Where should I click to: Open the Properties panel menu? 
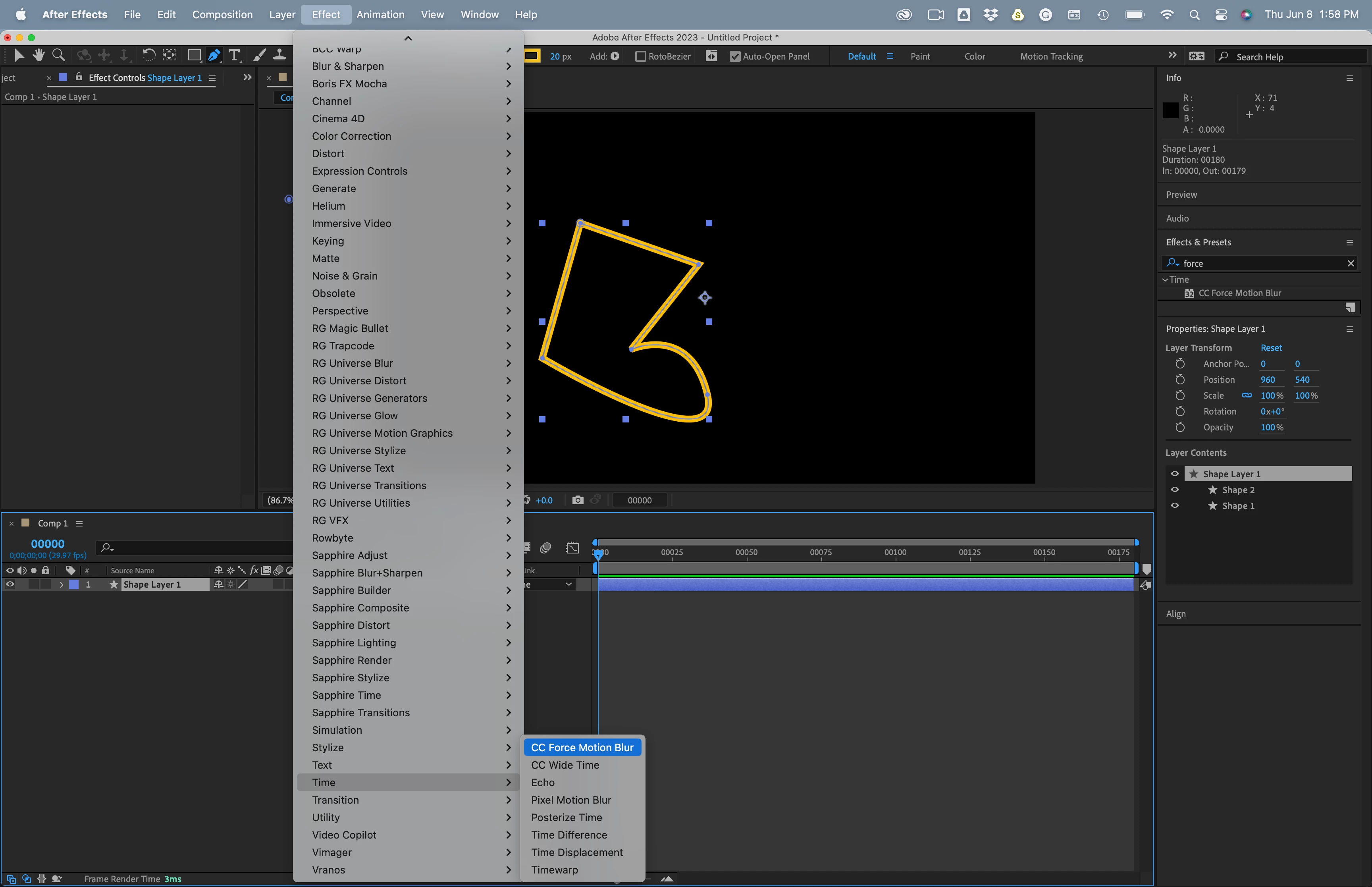tap(1349, 330)
